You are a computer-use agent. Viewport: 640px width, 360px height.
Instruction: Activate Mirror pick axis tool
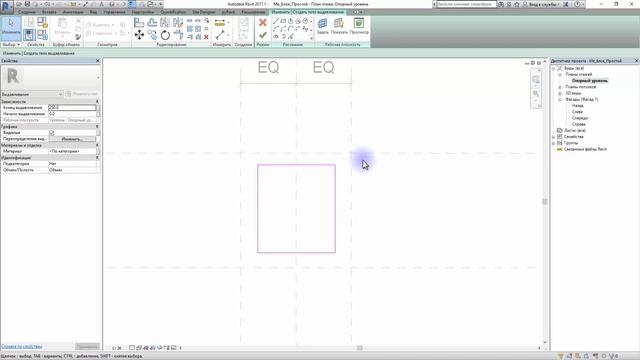pos(165,22)
